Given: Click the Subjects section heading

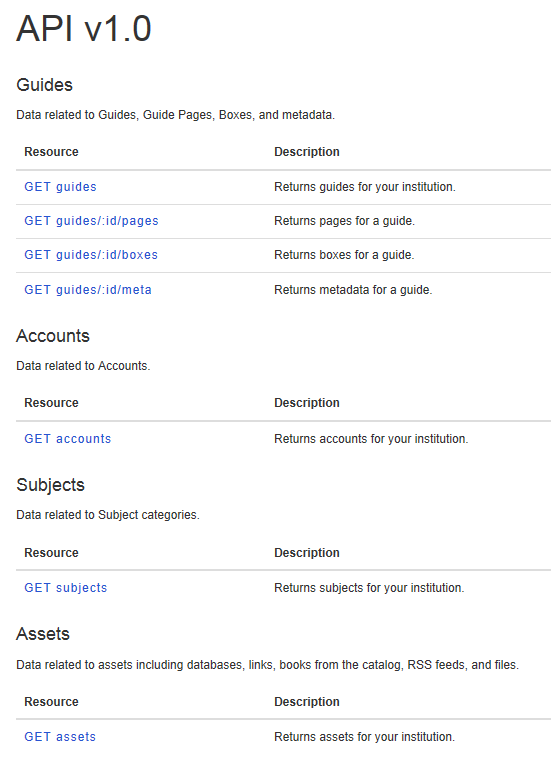Looking at the screenshot, I should pyautogui.click(x=51, y=485).
